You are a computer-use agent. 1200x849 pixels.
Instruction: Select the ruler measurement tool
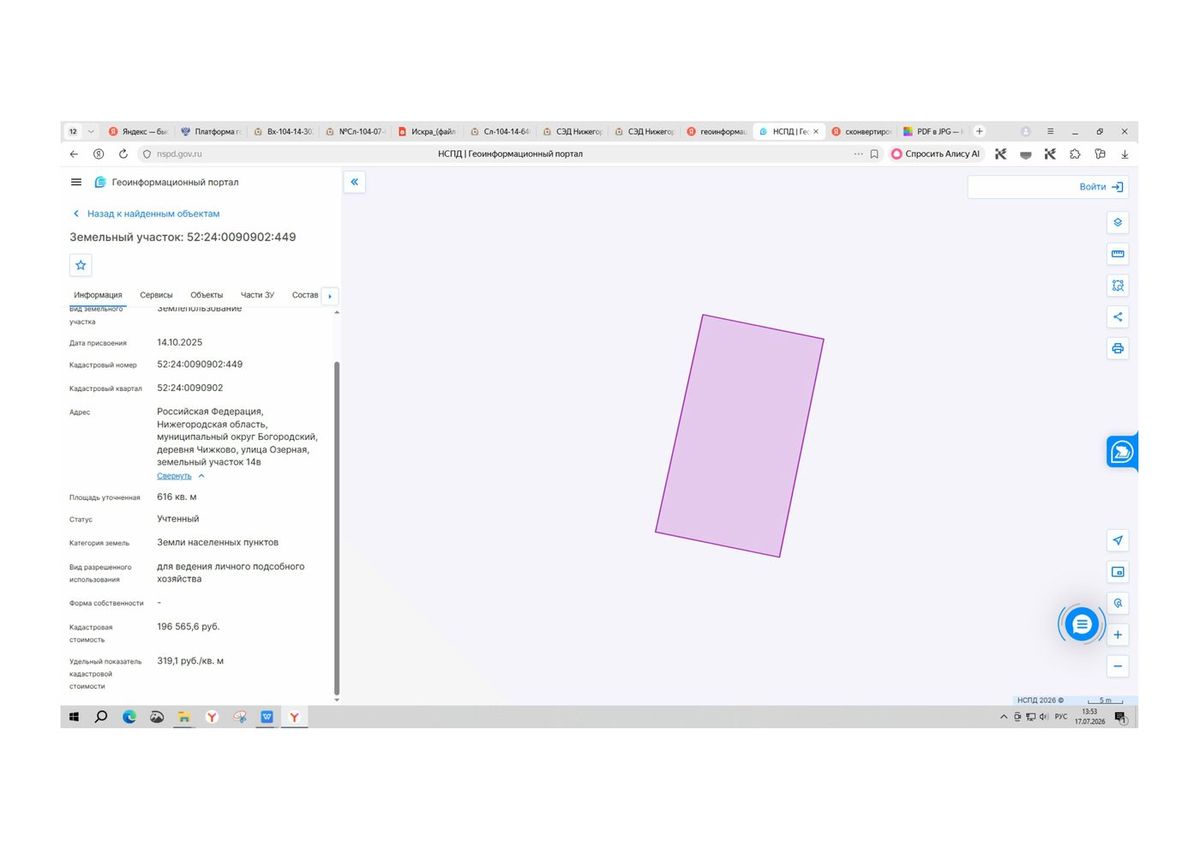pos(1118,254)
